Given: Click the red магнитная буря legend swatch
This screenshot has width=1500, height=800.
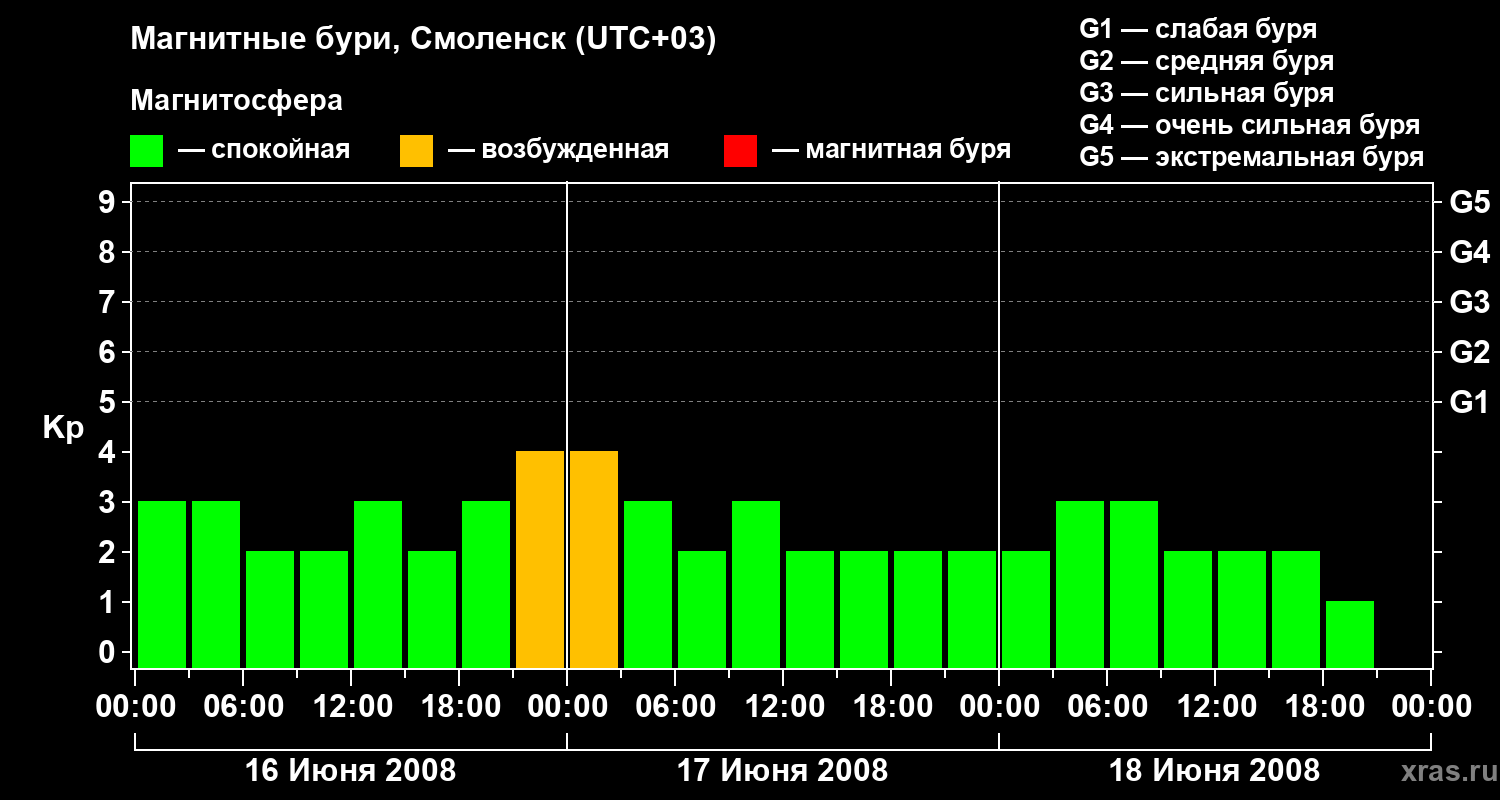Looking at the screenshot, I should coord(740,151).
